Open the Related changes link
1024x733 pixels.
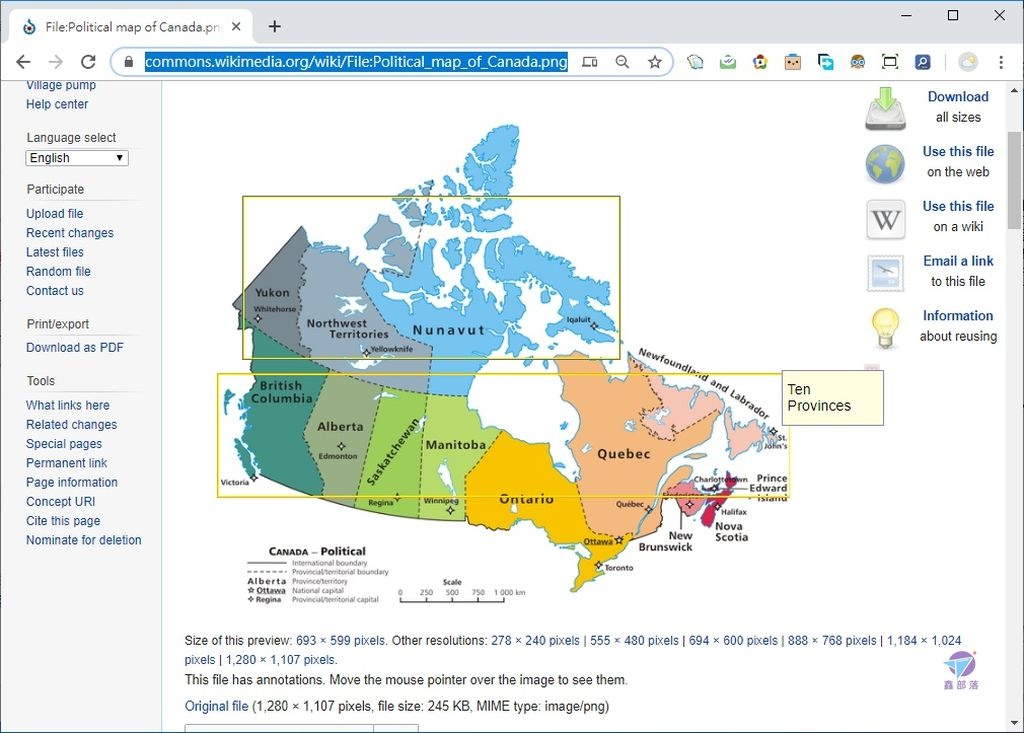71,425
